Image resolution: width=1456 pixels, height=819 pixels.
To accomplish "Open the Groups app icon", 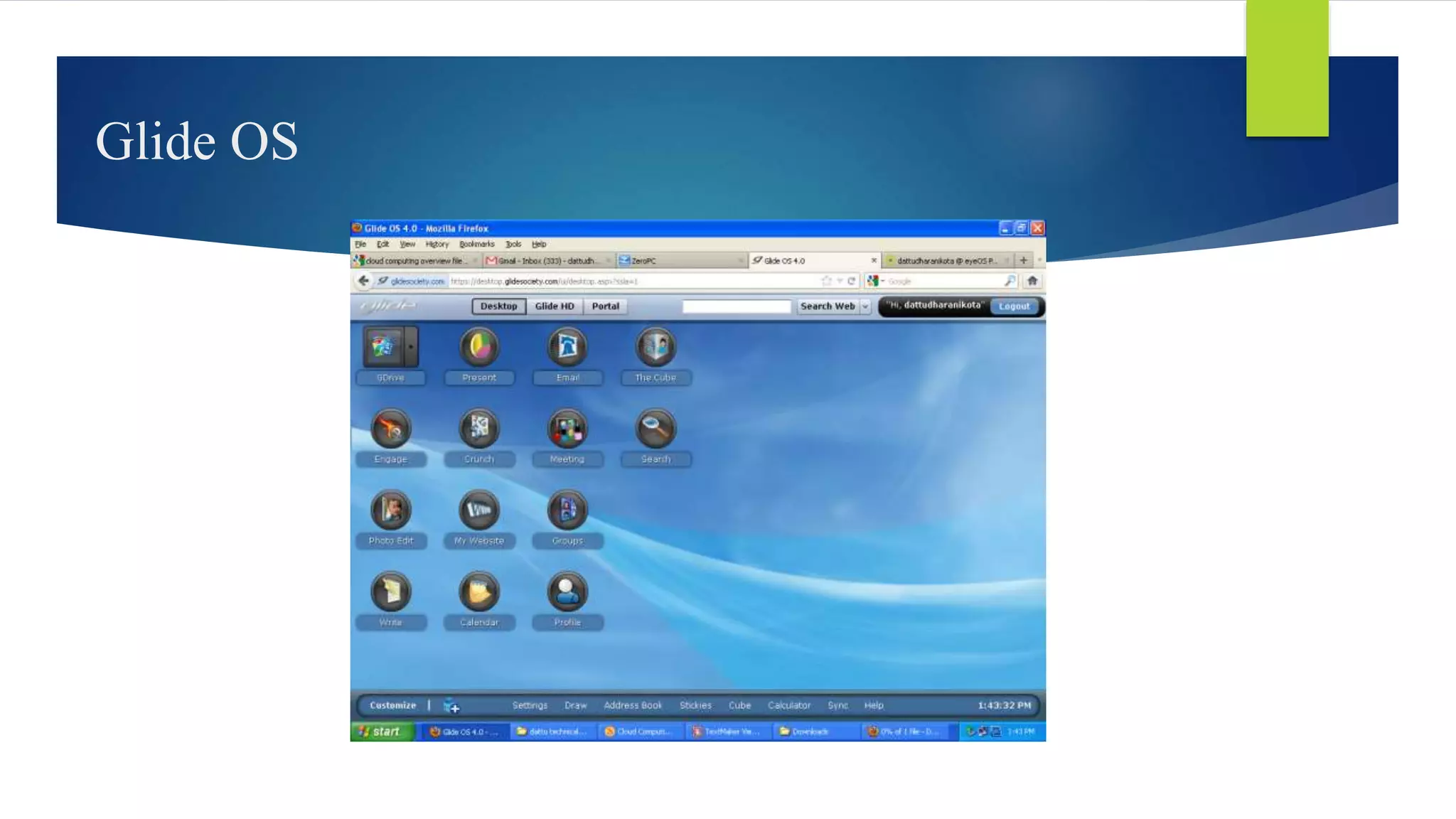I will tap(567, 510).
